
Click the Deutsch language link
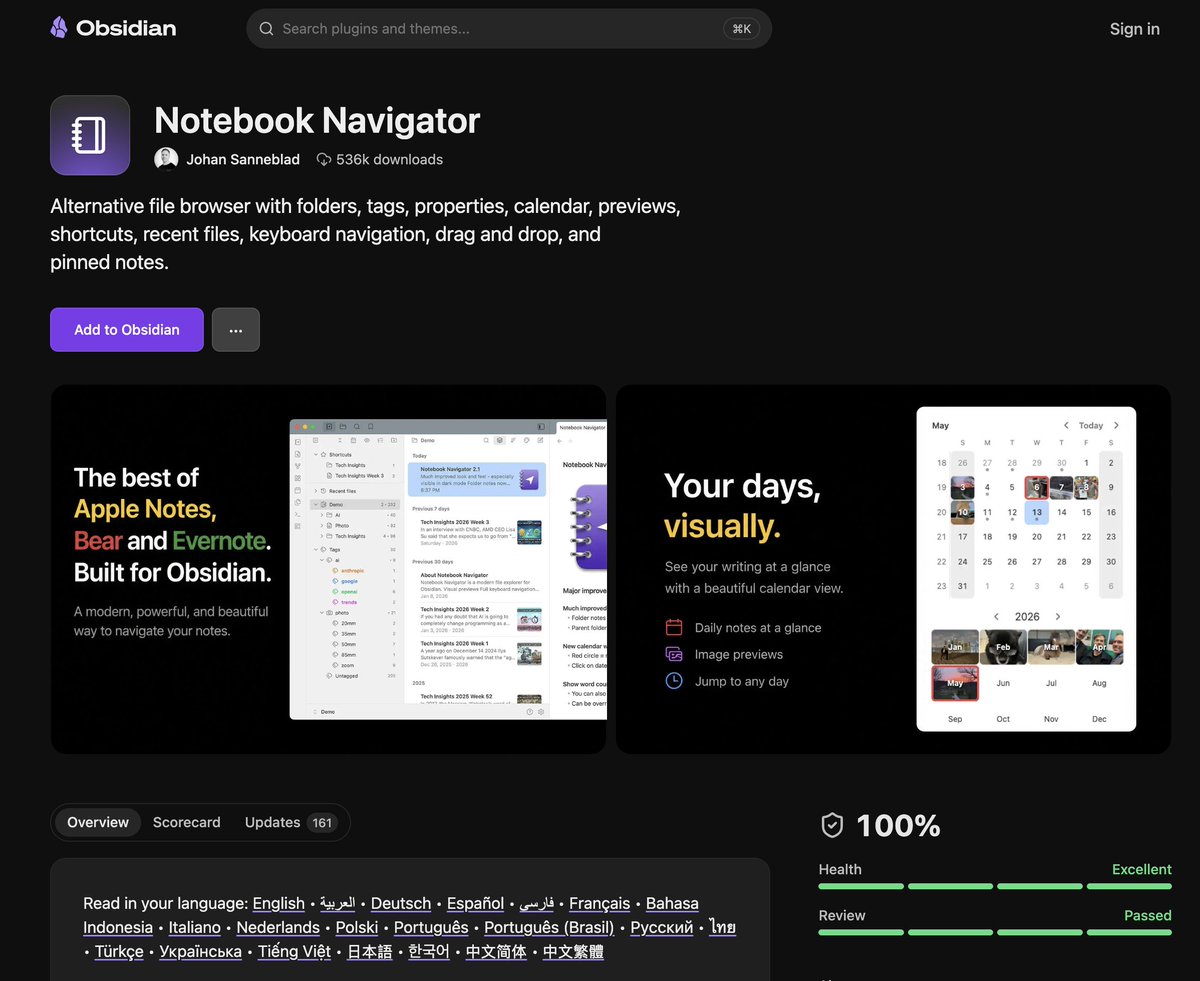pos(401,903)
